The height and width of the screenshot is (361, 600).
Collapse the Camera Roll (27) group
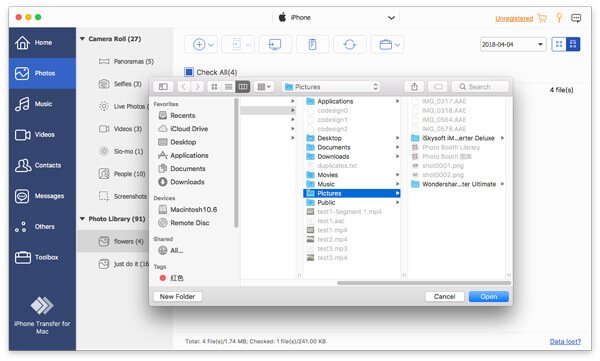(82, 39)
